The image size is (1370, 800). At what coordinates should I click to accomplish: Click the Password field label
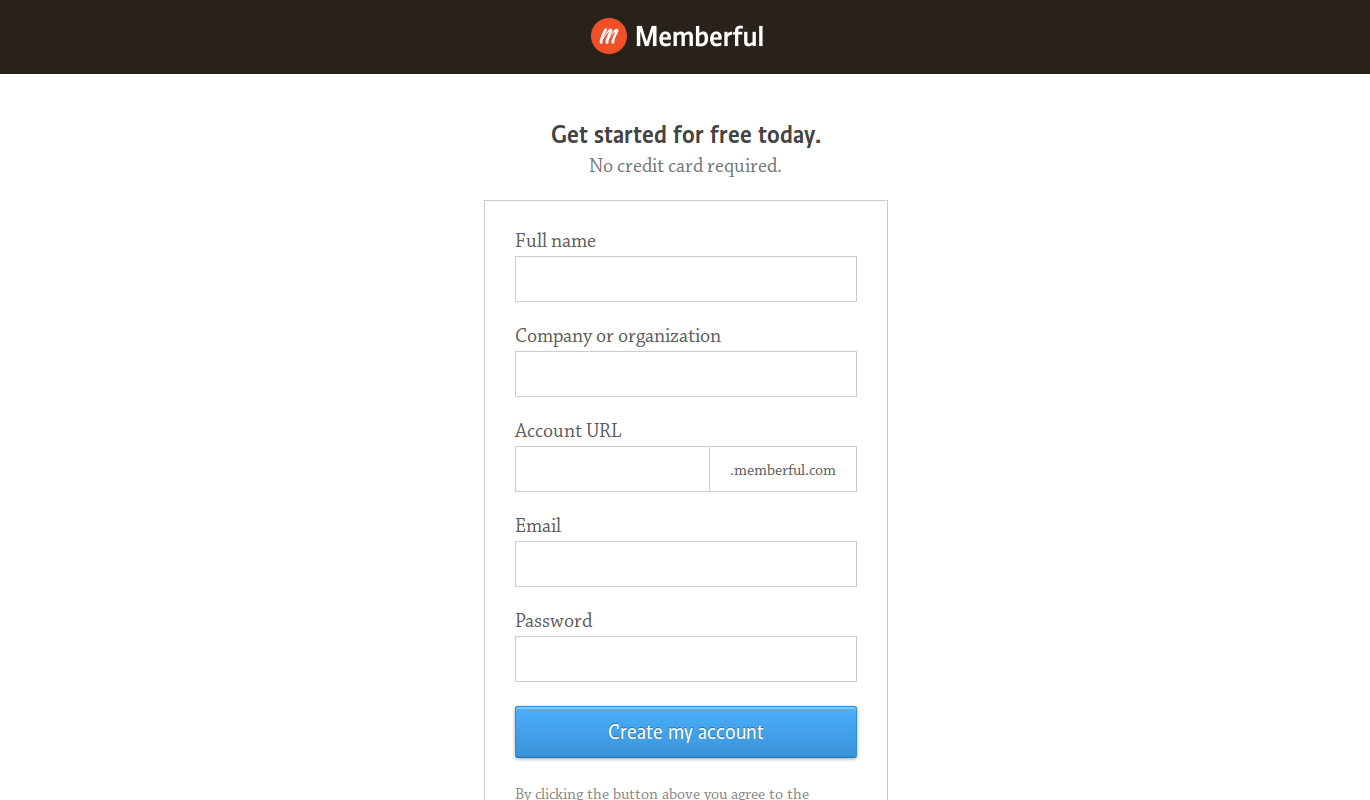click(x=553, y=621)
